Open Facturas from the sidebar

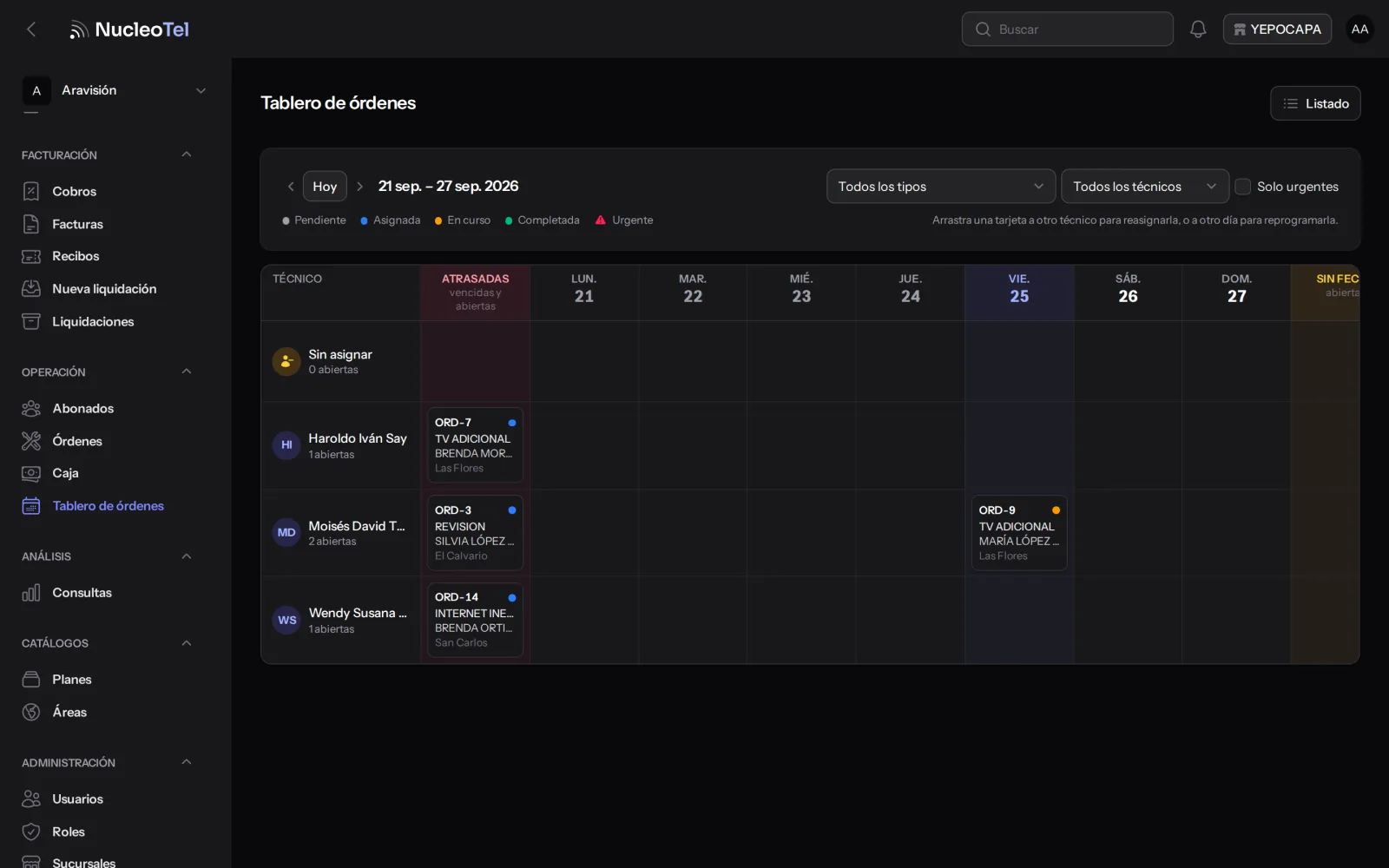[x=77, y=224]
